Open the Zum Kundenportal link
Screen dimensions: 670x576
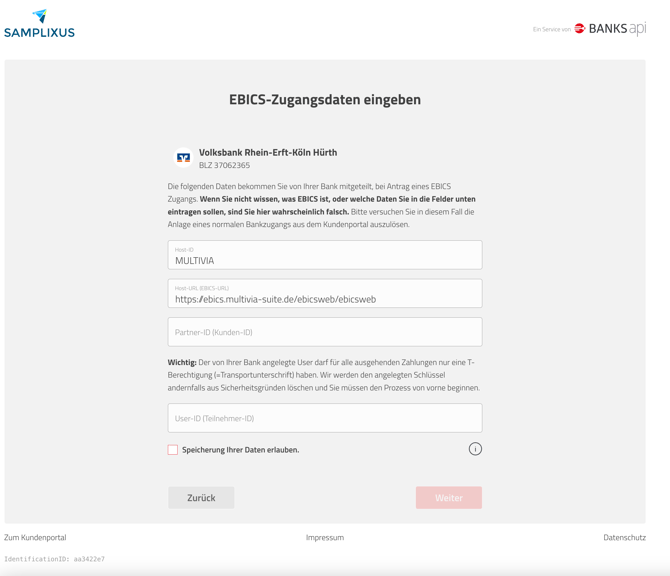(35, 537)
